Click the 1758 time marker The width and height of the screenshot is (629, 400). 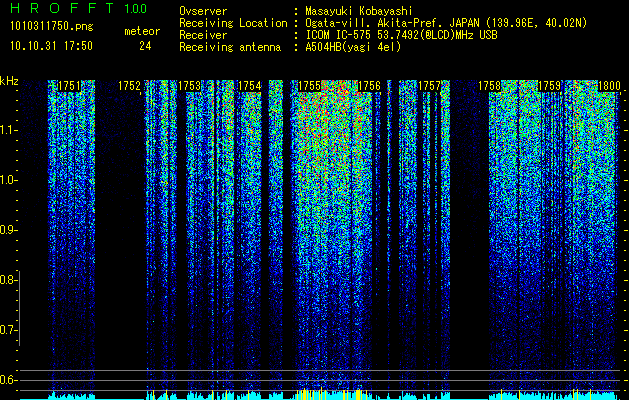click(x=489, y=86)
